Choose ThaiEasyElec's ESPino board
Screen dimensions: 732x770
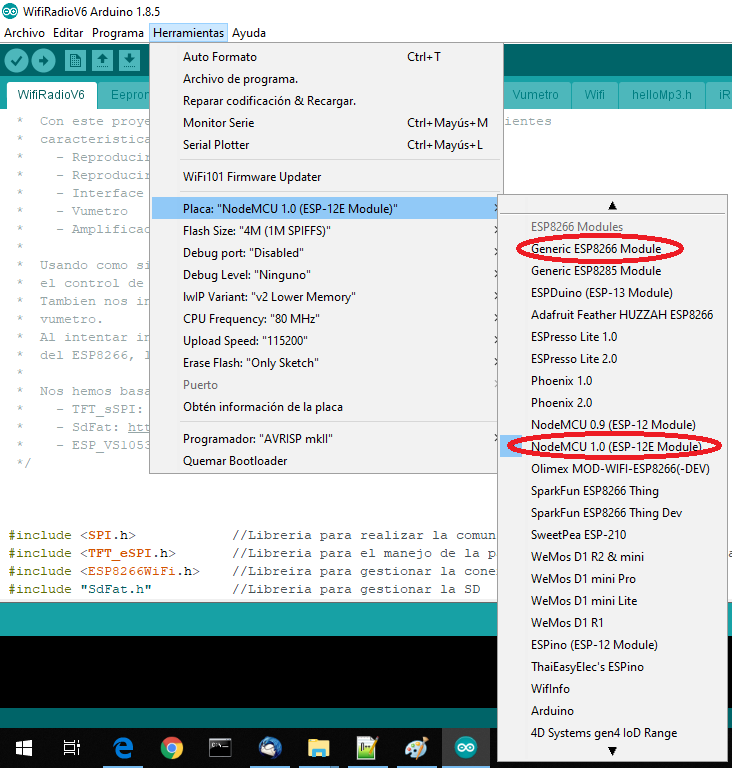point(612,667)
